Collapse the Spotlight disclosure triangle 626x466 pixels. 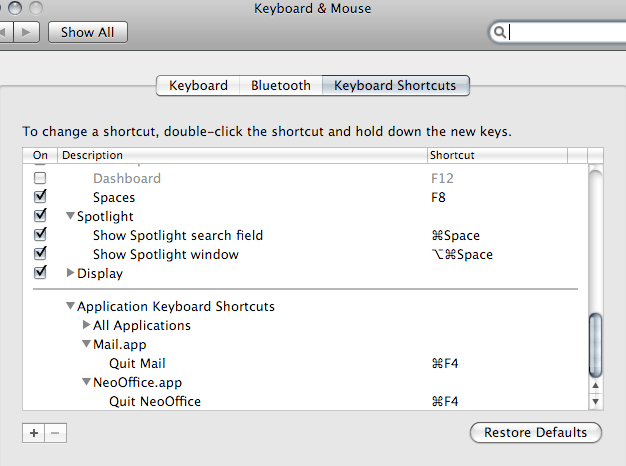click(70, 216)
